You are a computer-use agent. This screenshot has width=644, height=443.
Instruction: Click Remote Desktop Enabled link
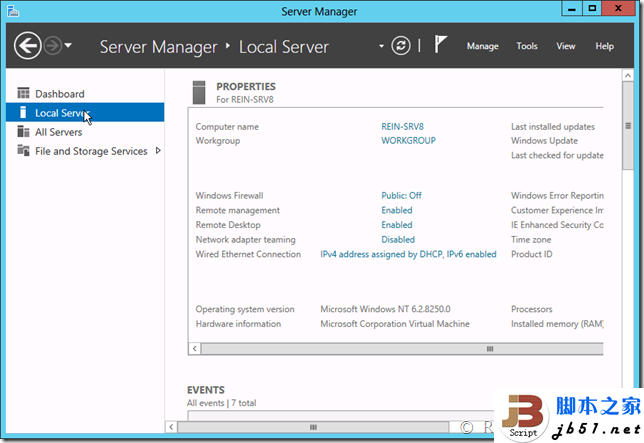(x=397, y=225)
